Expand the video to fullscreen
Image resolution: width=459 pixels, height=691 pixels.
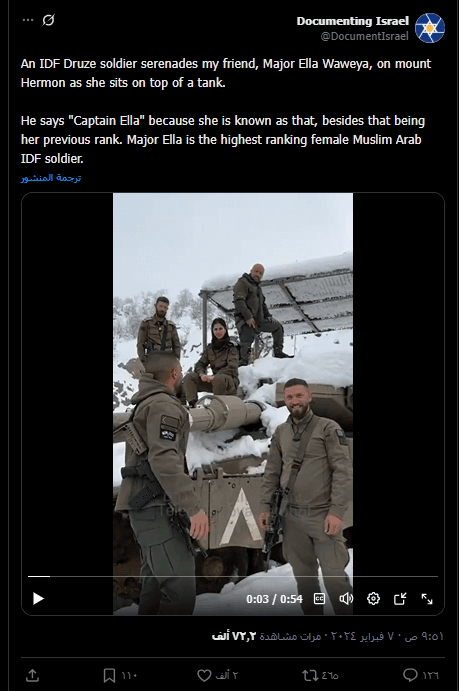pos(427,598)
